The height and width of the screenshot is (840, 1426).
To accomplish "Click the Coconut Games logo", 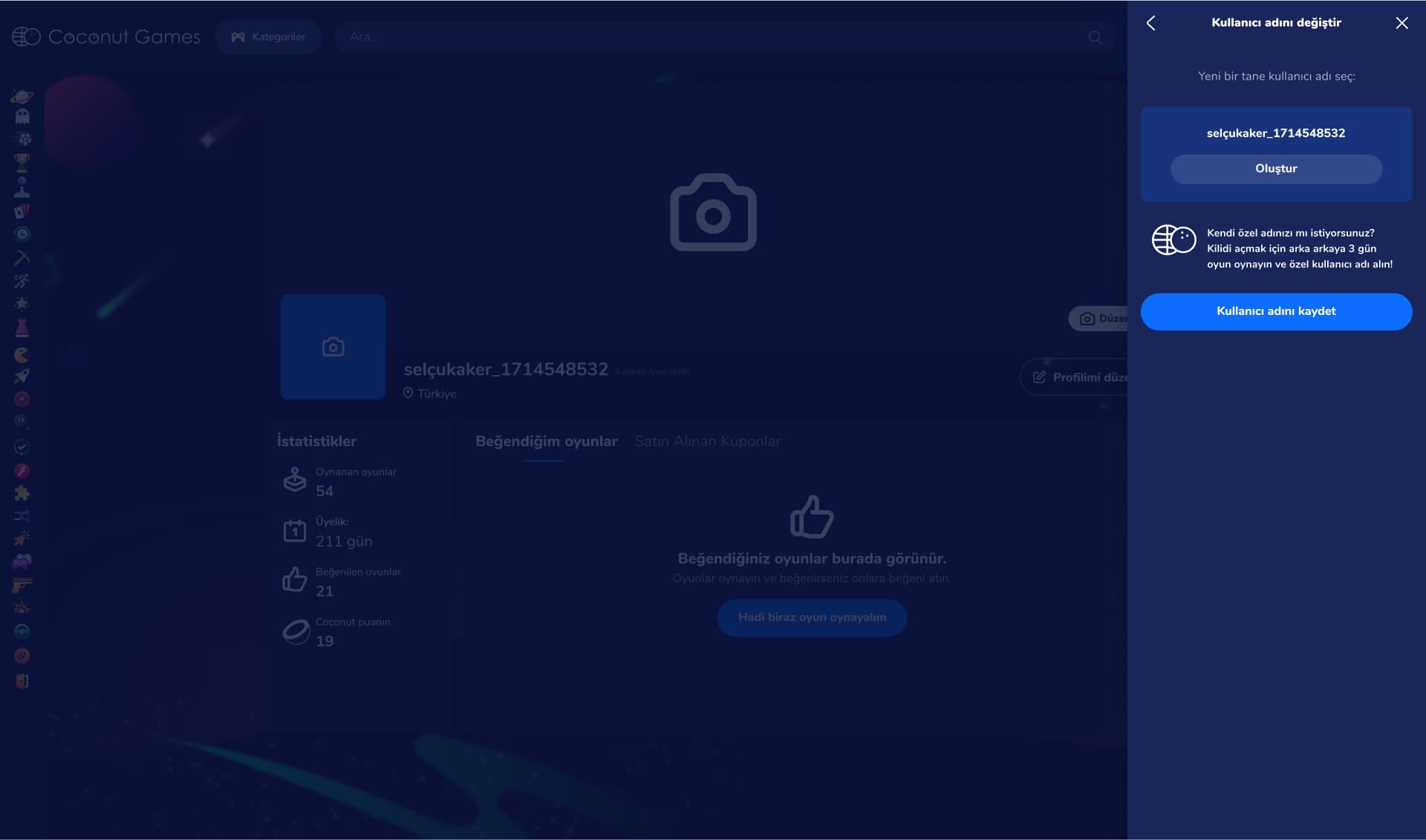I will point(106,36).
